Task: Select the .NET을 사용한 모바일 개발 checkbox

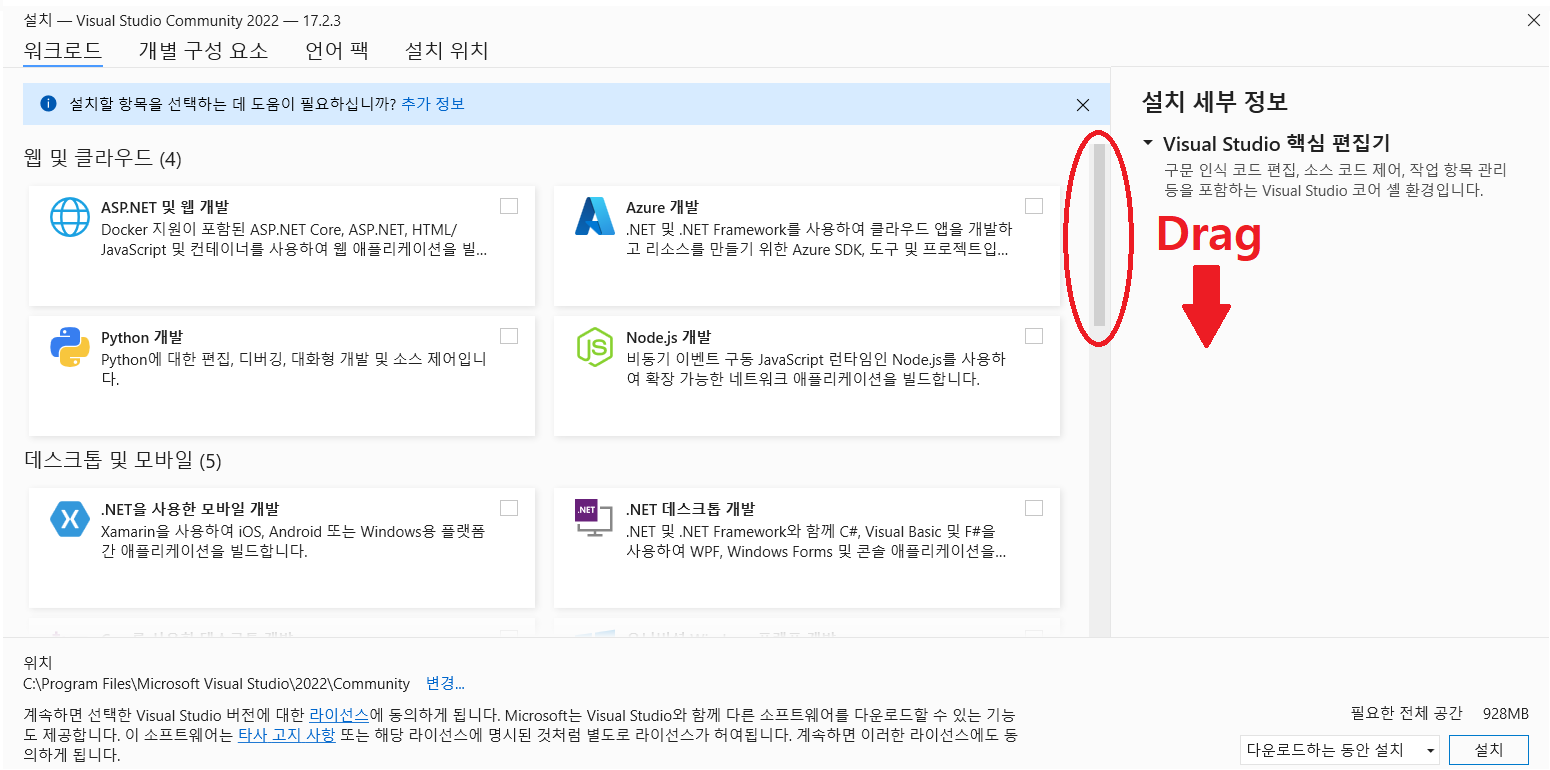Action: point(509,508)
